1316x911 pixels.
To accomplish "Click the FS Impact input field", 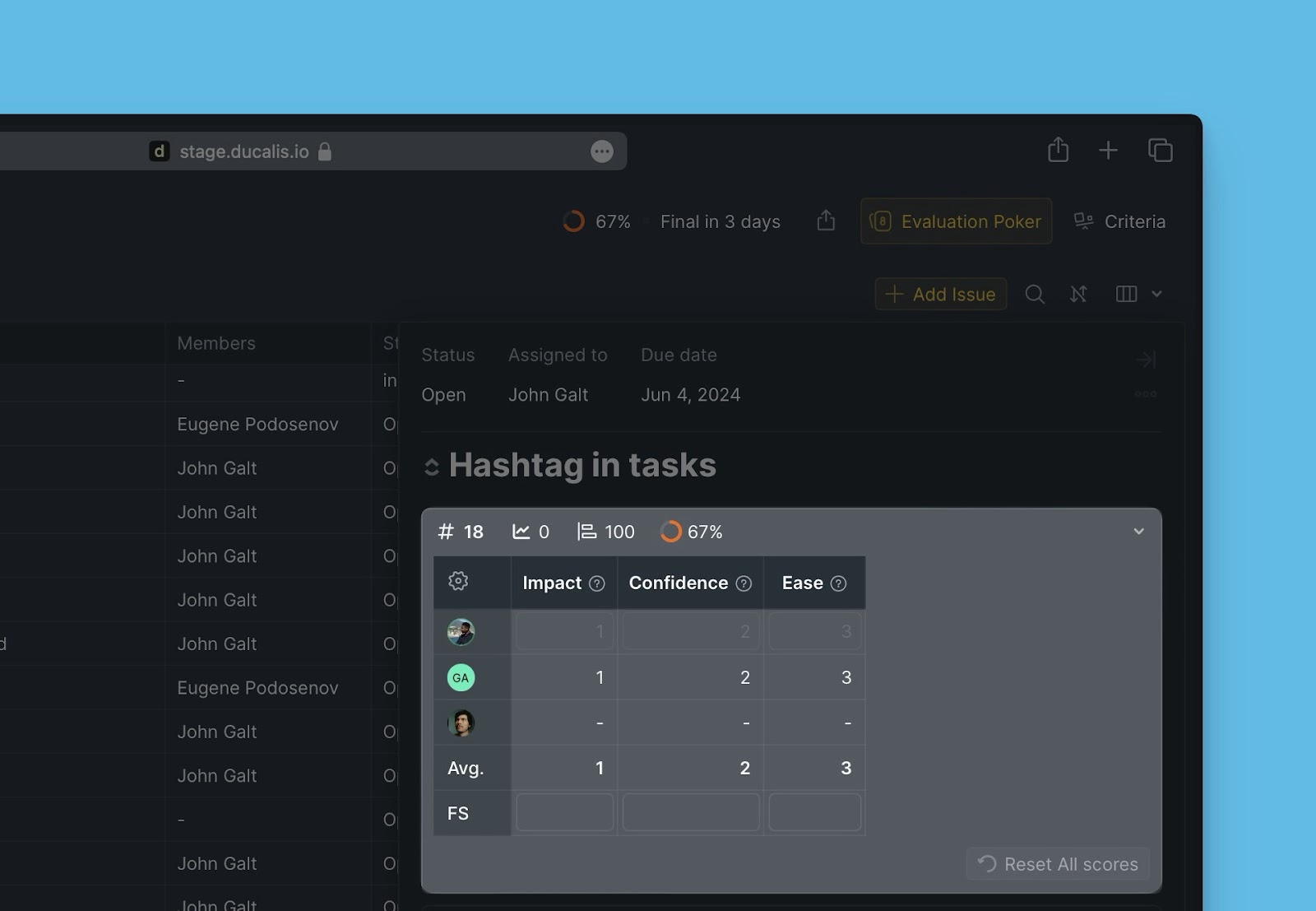I will point(564,812).
